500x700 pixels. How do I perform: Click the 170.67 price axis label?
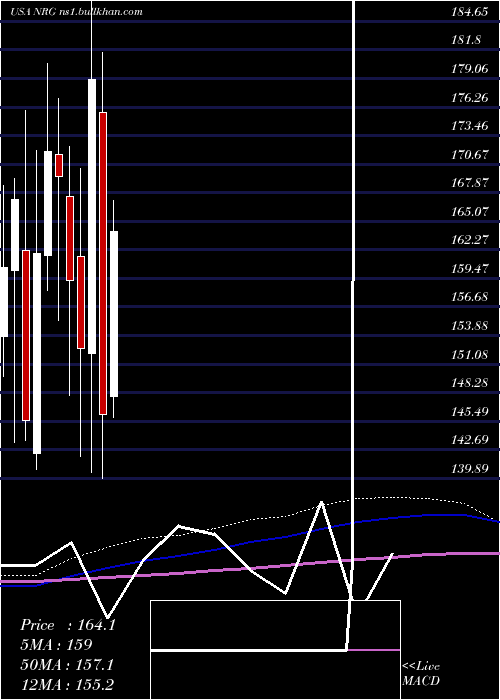[469, 155]
